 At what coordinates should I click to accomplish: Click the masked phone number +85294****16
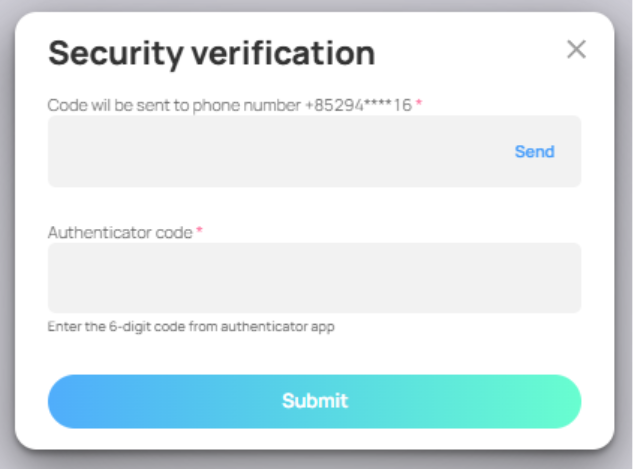tap(358, 105)
